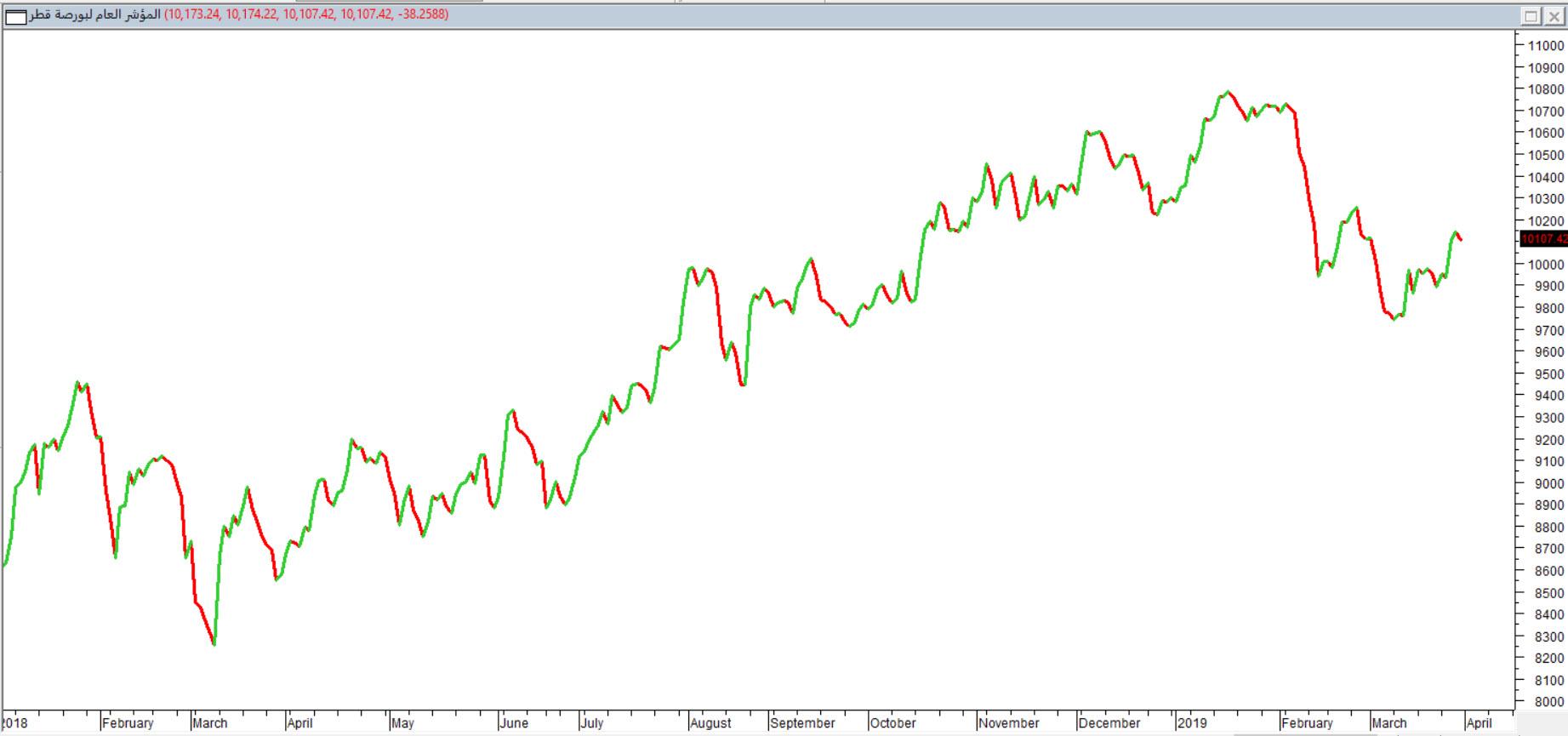Click the current price tag 10107.42

(x=1543, y=240)
